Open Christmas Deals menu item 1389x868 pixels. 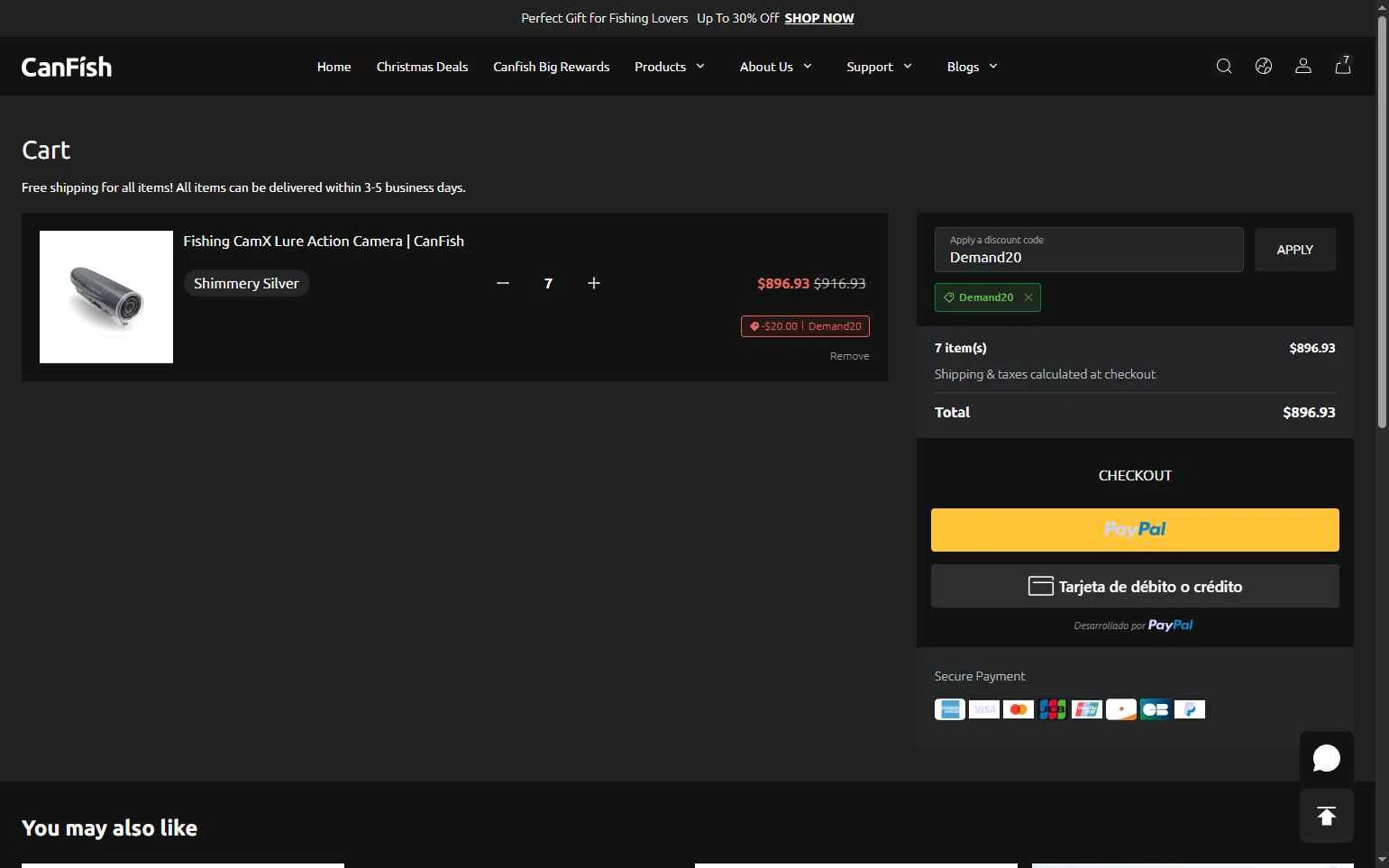(x=422, y=67)
